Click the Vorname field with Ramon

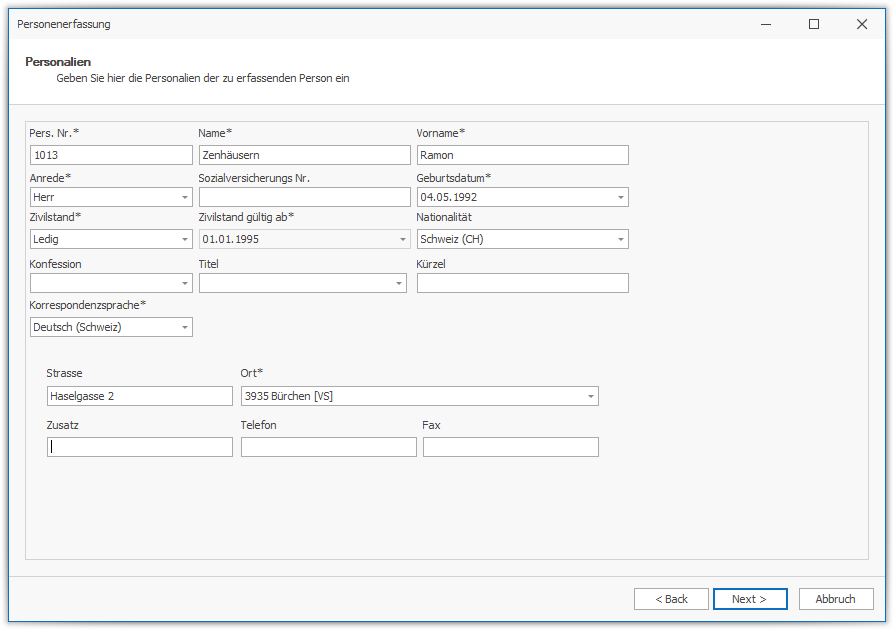[522, 155]
